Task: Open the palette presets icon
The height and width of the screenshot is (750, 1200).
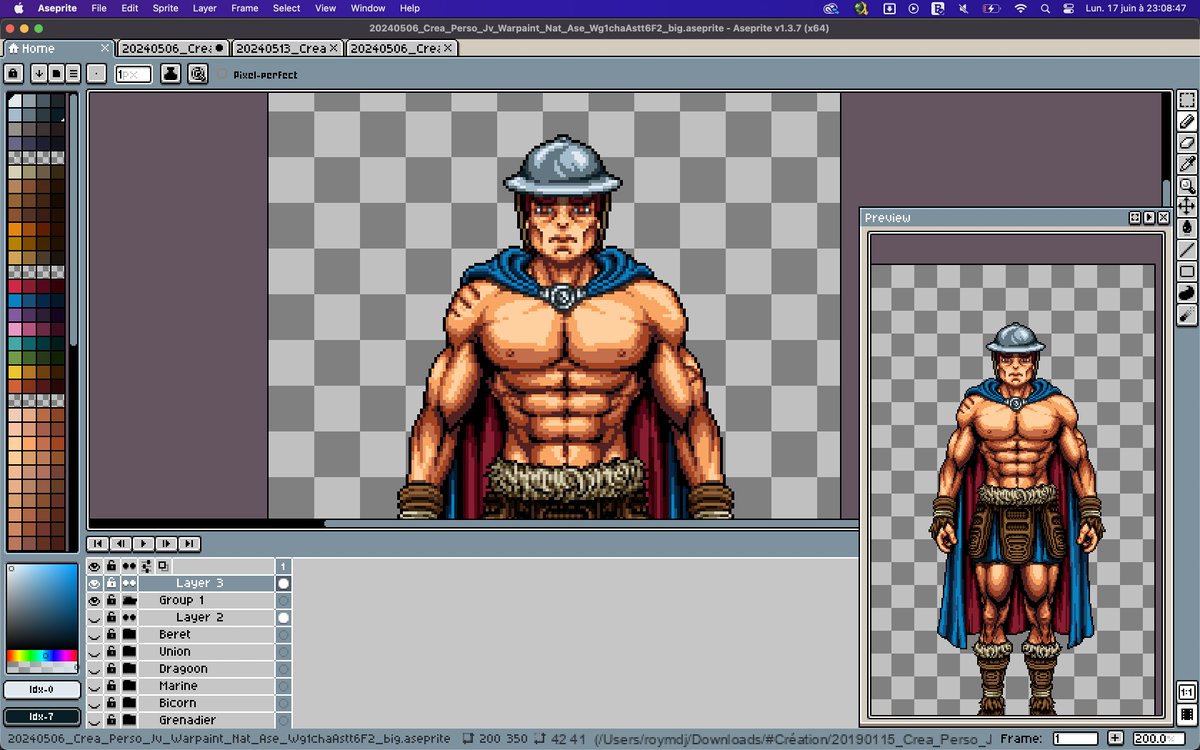Action: pos(56,73)
